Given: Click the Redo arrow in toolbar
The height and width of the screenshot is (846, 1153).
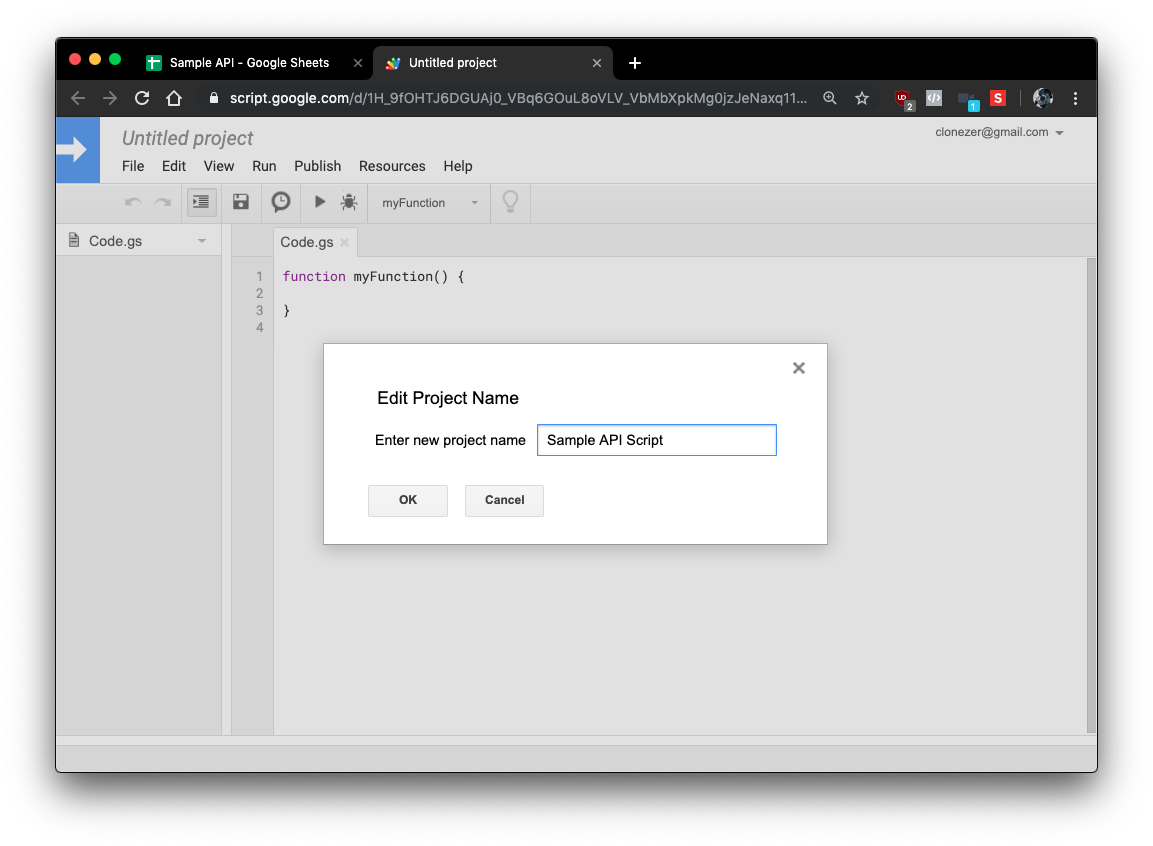Looking at the screenshot, I should [x=163, y=202].
